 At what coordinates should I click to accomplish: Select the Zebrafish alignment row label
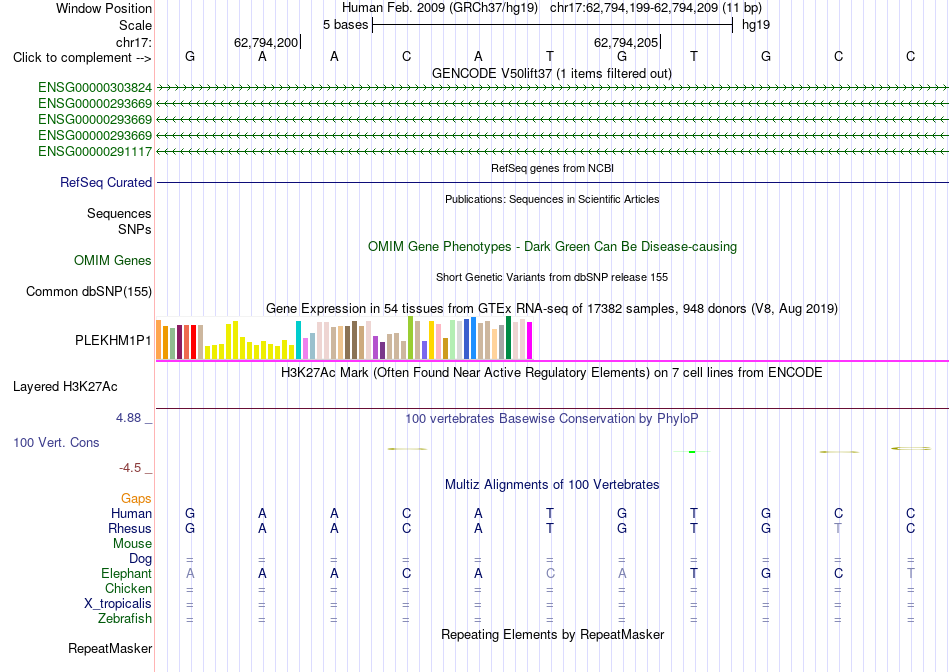(125, 619)
